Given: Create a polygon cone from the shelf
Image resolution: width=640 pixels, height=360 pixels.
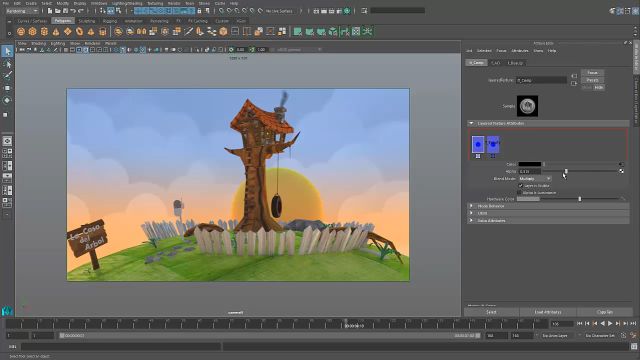Looking at the screenshot, I should [56, 31].
